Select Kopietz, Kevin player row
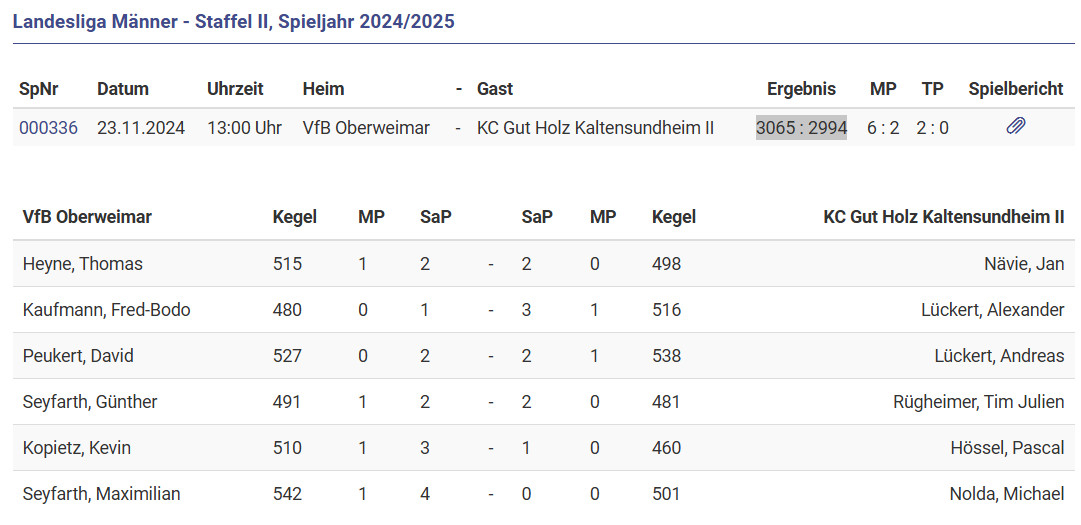This screenshot has width=1081, height=525. click(x=77, y=448)
